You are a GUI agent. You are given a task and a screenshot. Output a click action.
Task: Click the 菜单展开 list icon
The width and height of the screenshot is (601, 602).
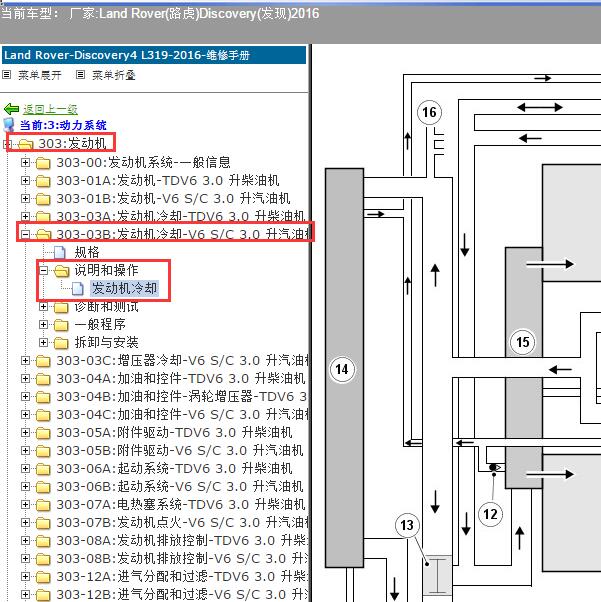(x=7, y=74)
